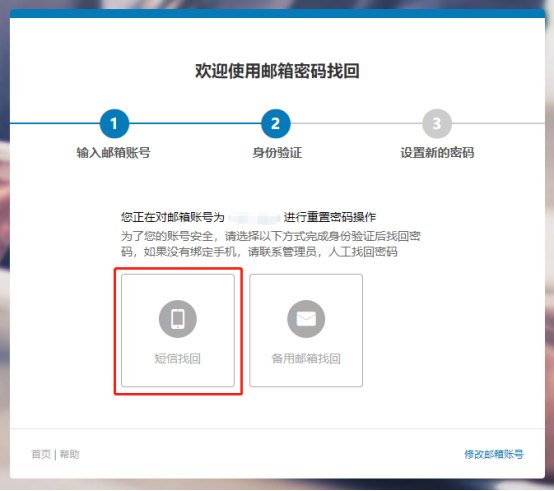Click the 身份验证 step label

(277, 153)
